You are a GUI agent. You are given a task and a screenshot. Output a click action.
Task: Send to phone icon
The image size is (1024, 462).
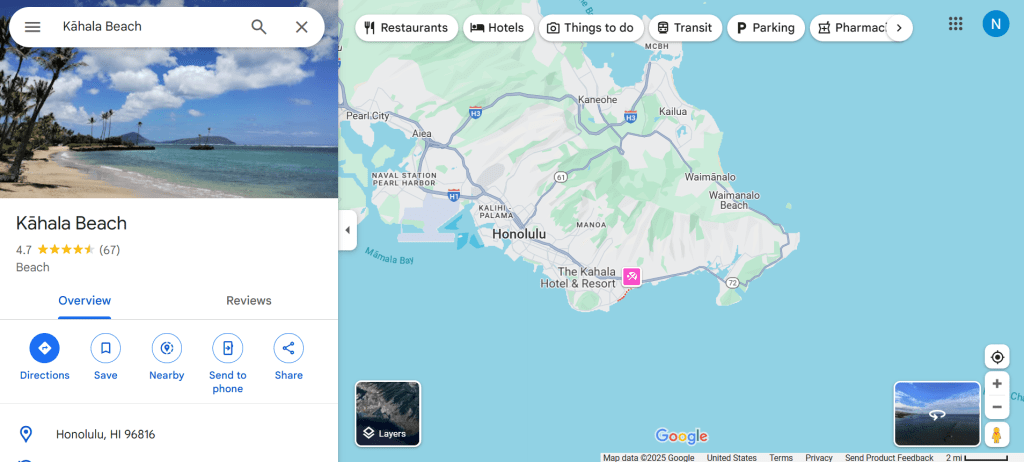pyautogui.click(x=227, y=348)
